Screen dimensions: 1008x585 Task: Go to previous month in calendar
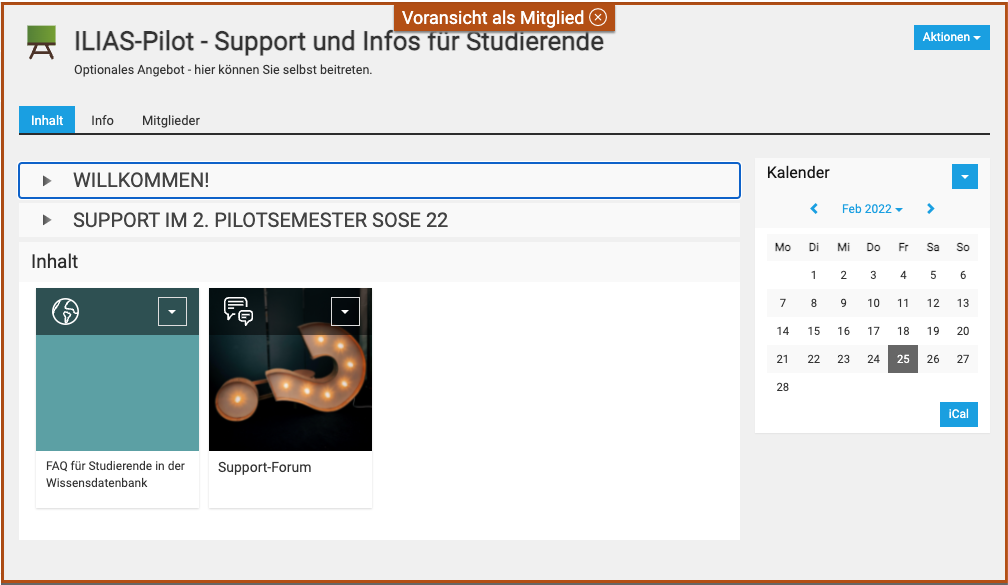point(814,209)
